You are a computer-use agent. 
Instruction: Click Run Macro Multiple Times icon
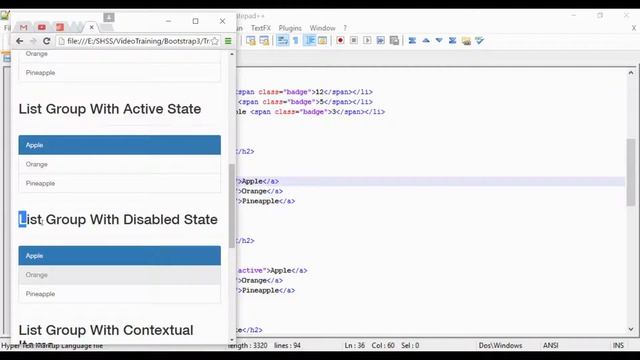[x=380, y=40]
